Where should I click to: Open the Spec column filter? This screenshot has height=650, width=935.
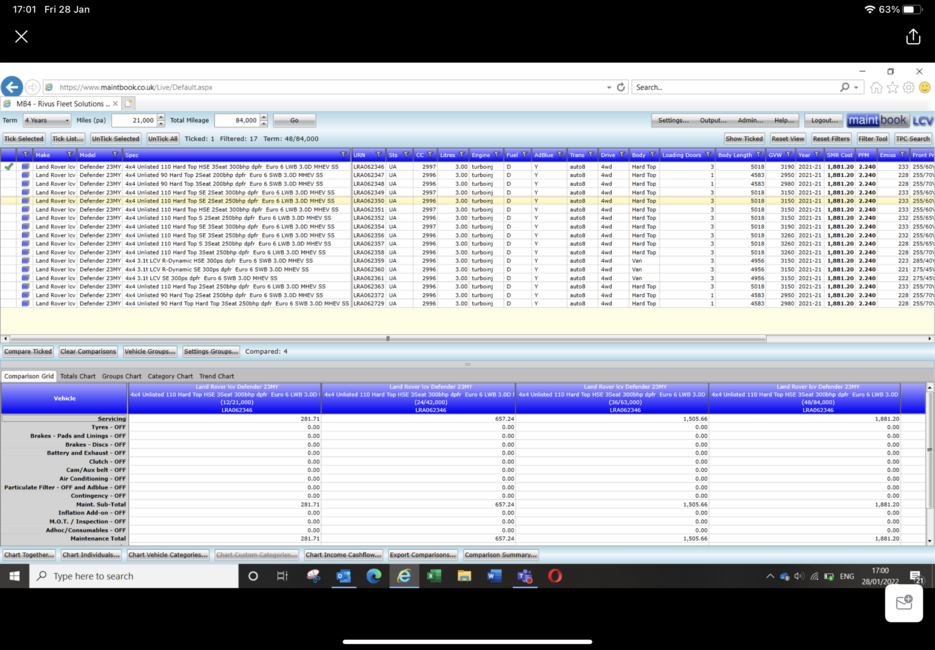click(x=343, y=155)
